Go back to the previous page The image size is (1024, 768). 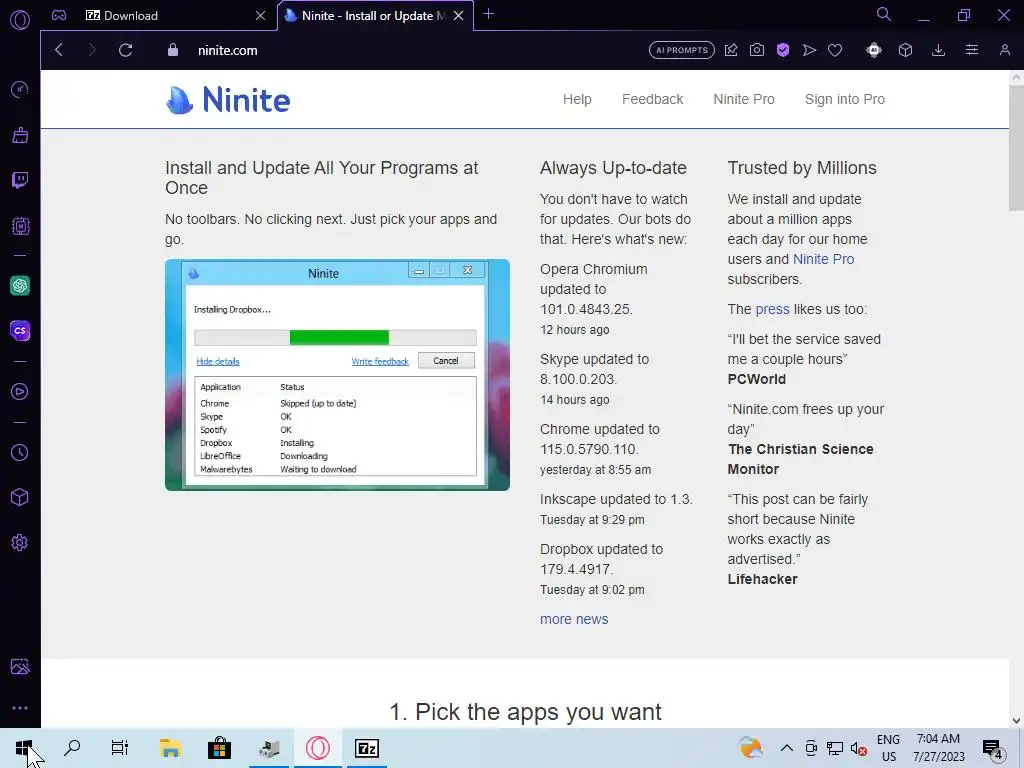click(59, 50)
